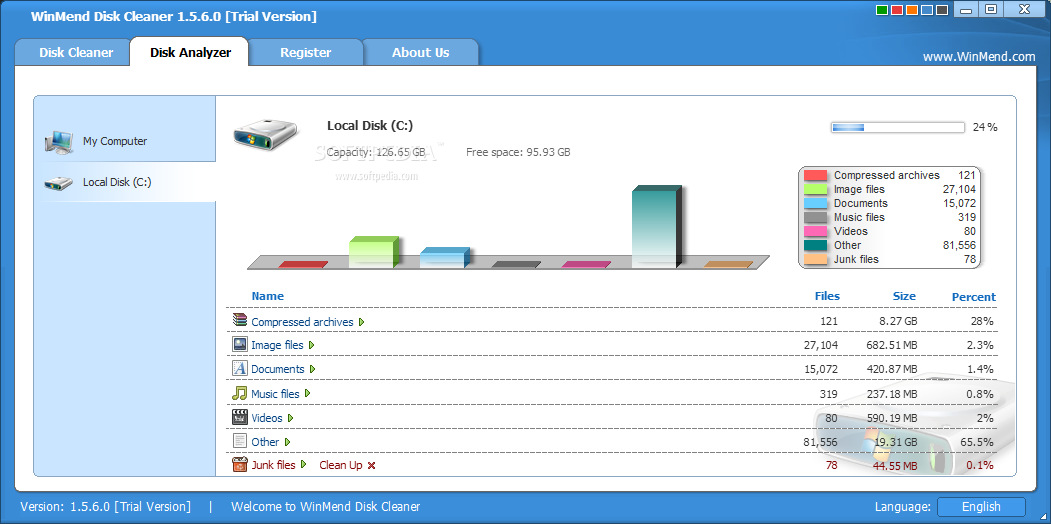Select My Computer label in sidebar

pos(115,141)
